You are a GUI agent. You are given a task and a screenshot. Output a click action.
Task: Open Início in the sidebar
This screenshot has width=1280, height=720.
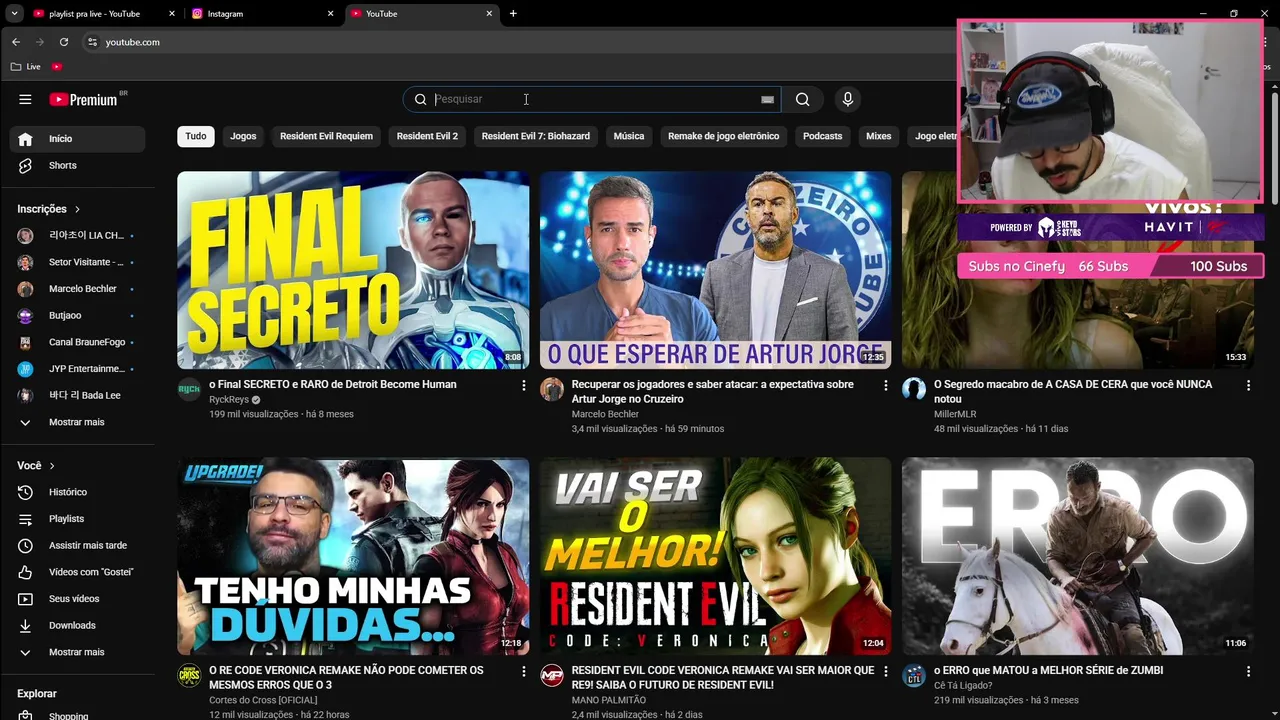(x=77, y=139)
